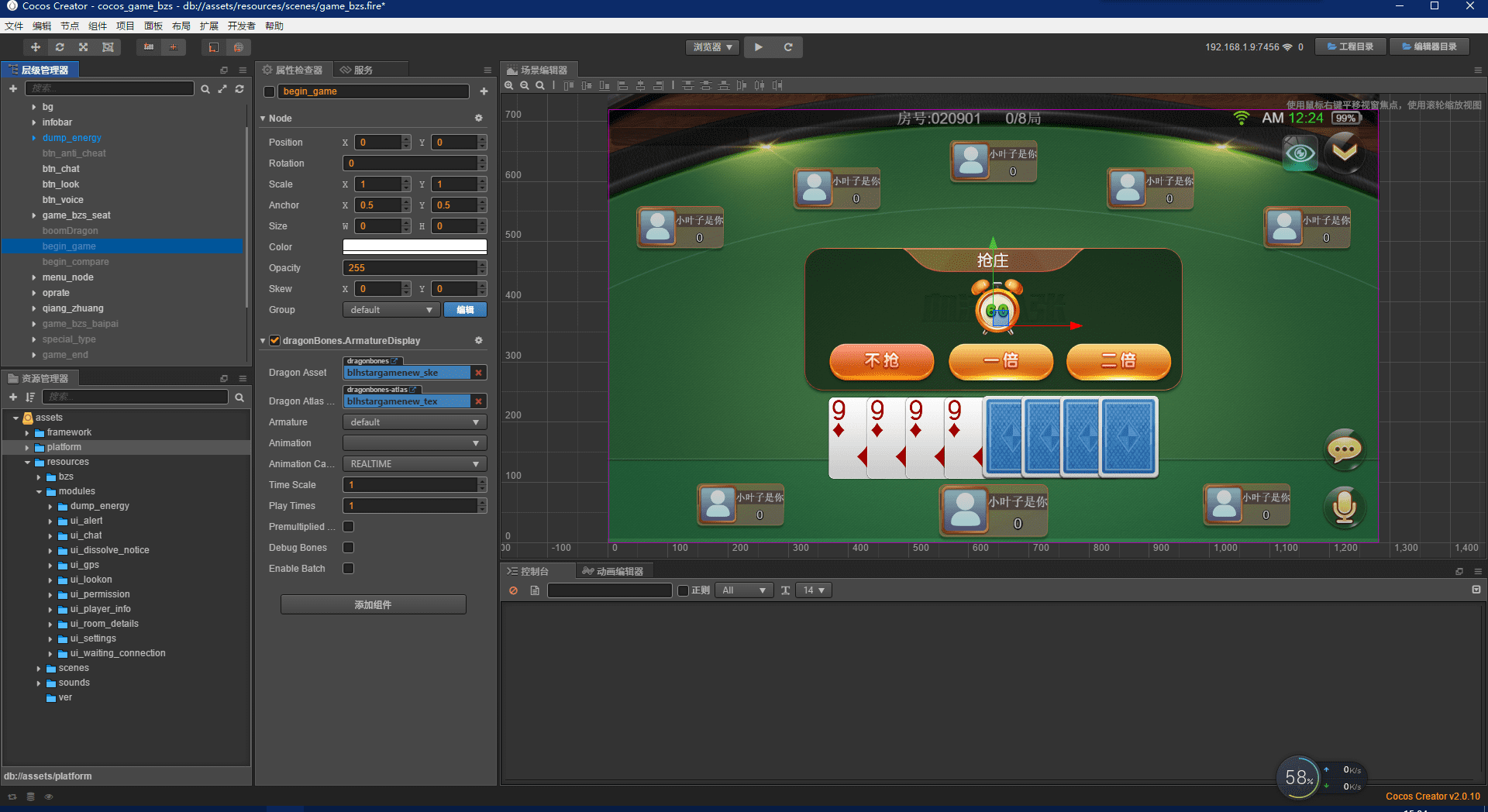Open the console log level All dropdown
The width and height of the screenshot is (1488, 812).
click(x=744, y=590)
